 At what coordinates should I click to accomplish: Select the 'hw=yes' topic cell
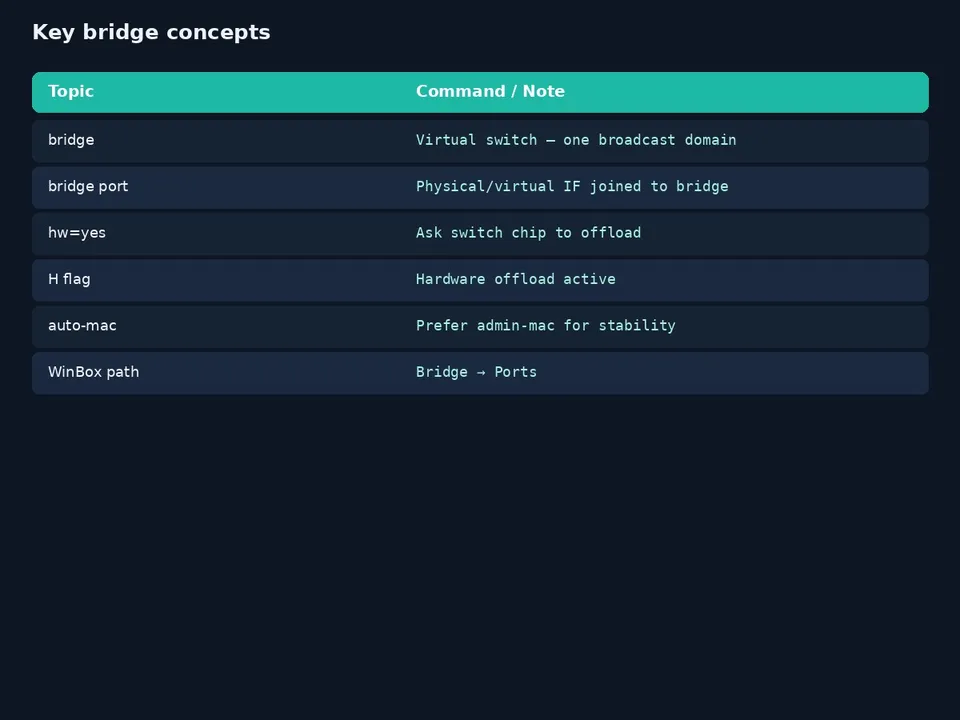(77, 233)
